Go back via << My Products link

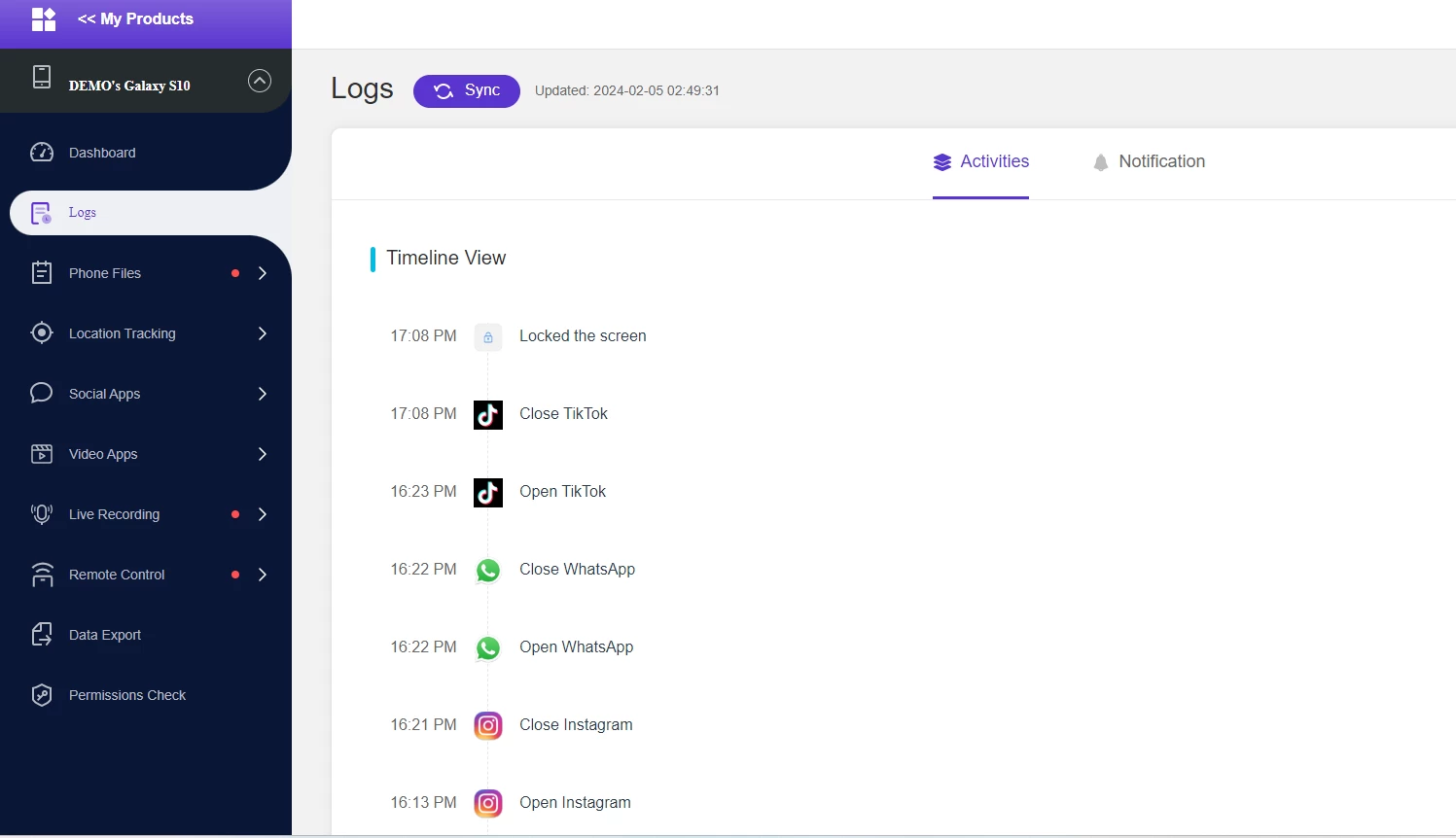(135, 18)
